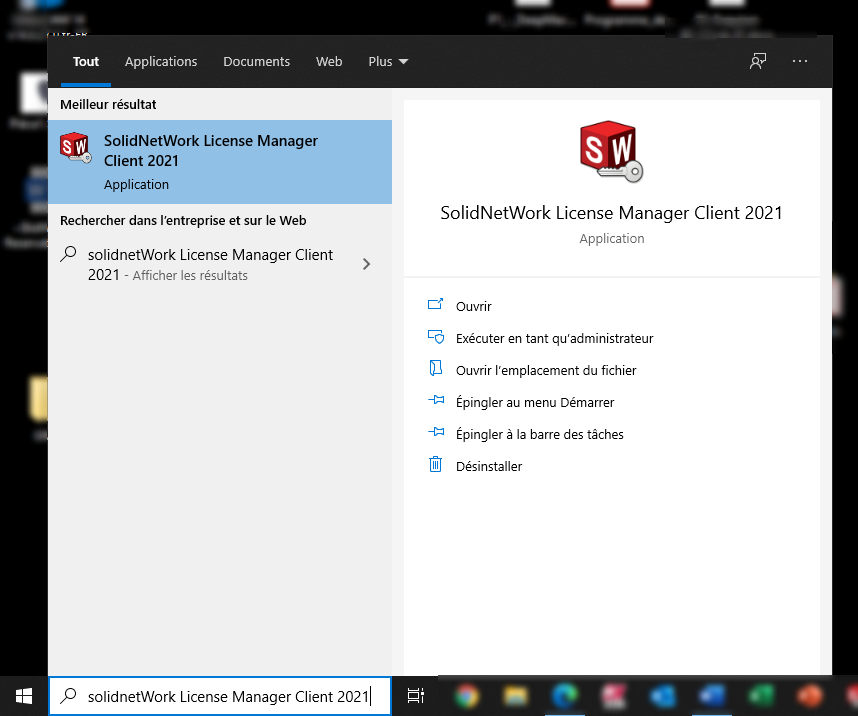Click SolidNetWork License Manager Client 2021 title
Viewport: 858px width, 716px height.
click(611, 213)
